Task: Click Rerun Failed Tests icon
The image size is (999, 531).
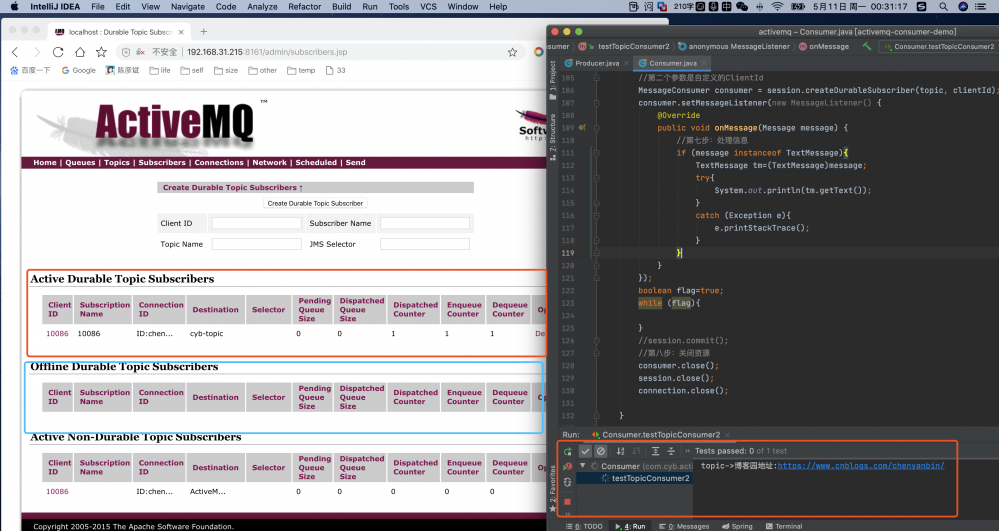Action: (568, 467)
